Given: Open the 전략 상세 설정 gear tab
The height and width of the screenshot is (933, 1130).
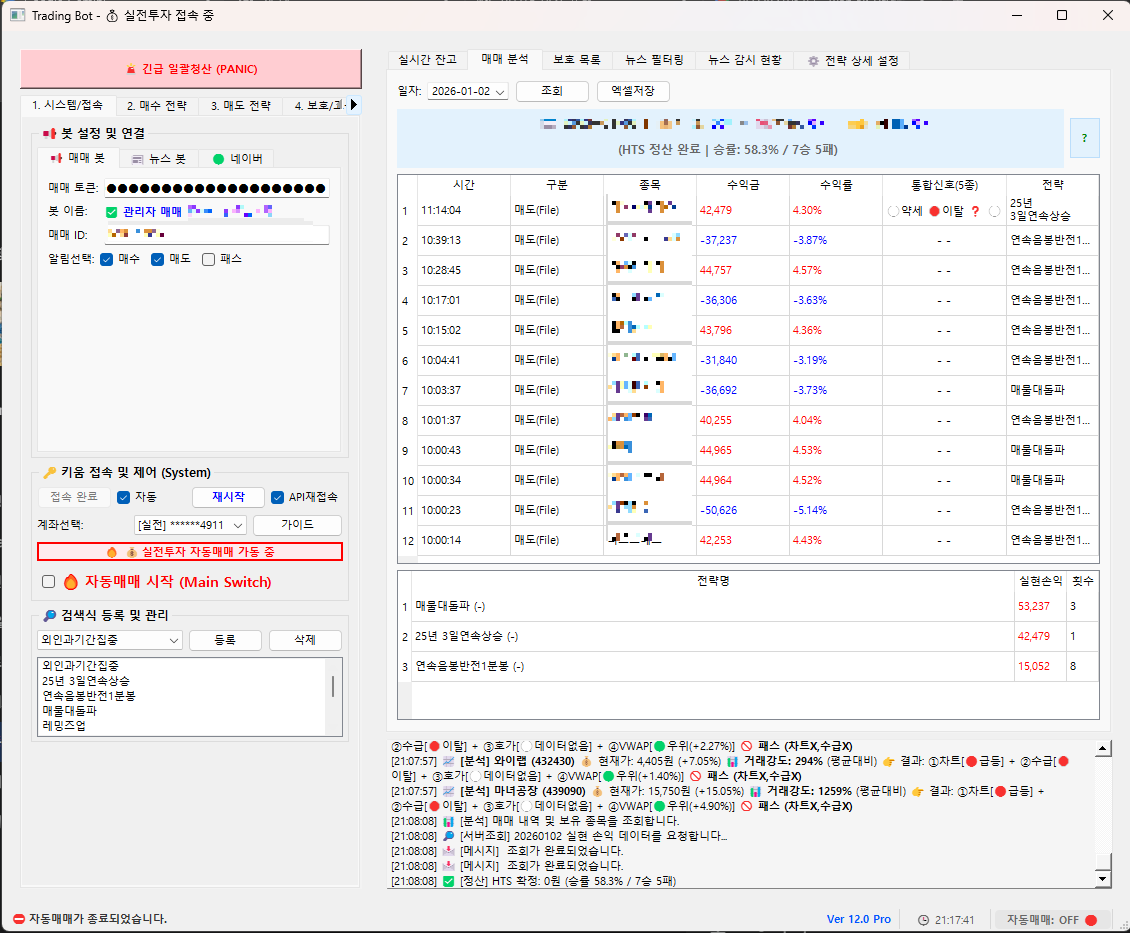Looking at the screenshot, I should pyautogui.click(x=853, y=61).
